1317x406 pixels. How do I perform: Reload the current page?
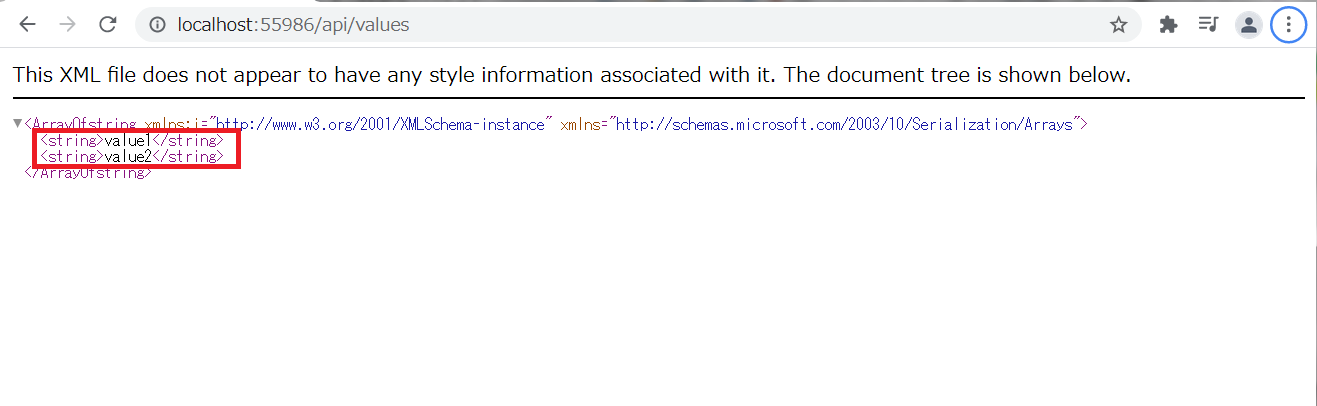(x=108, y=25)
